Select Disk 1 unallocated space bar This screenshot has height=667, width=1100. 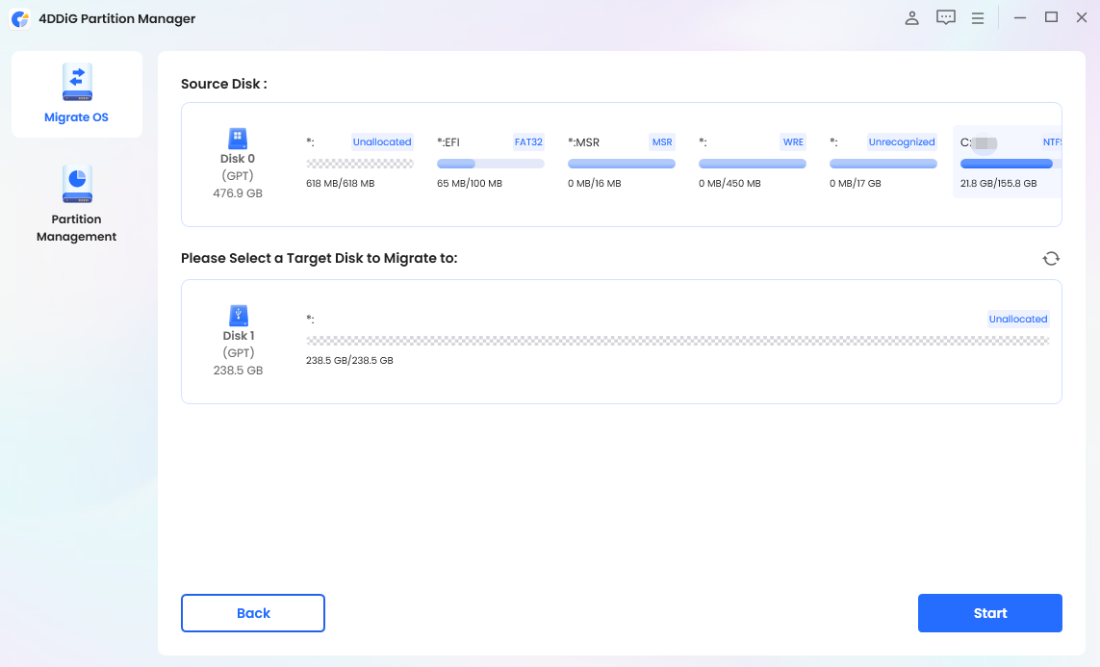678,341
